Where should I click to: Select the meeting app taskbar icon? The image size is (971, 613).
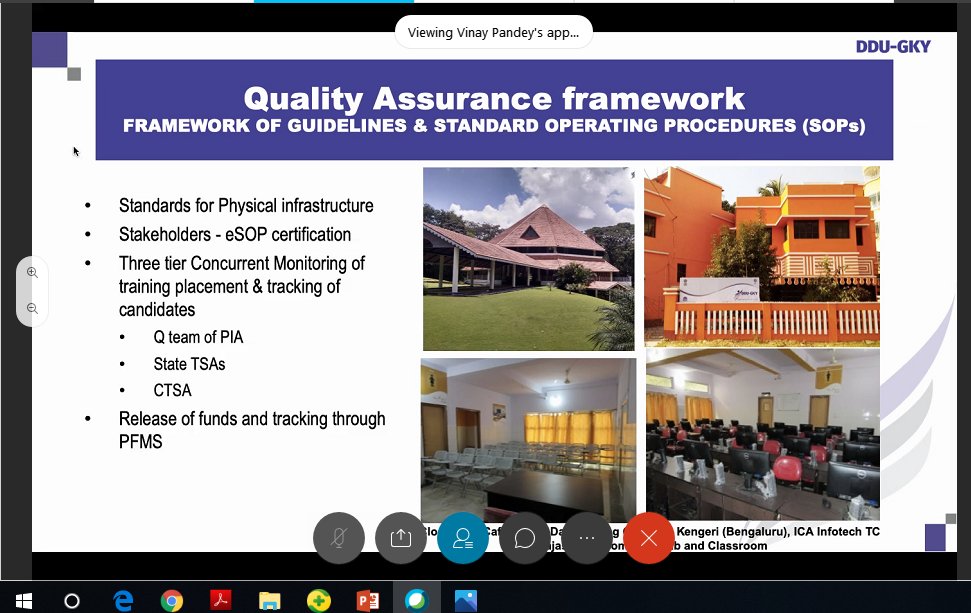pos(416,600)
